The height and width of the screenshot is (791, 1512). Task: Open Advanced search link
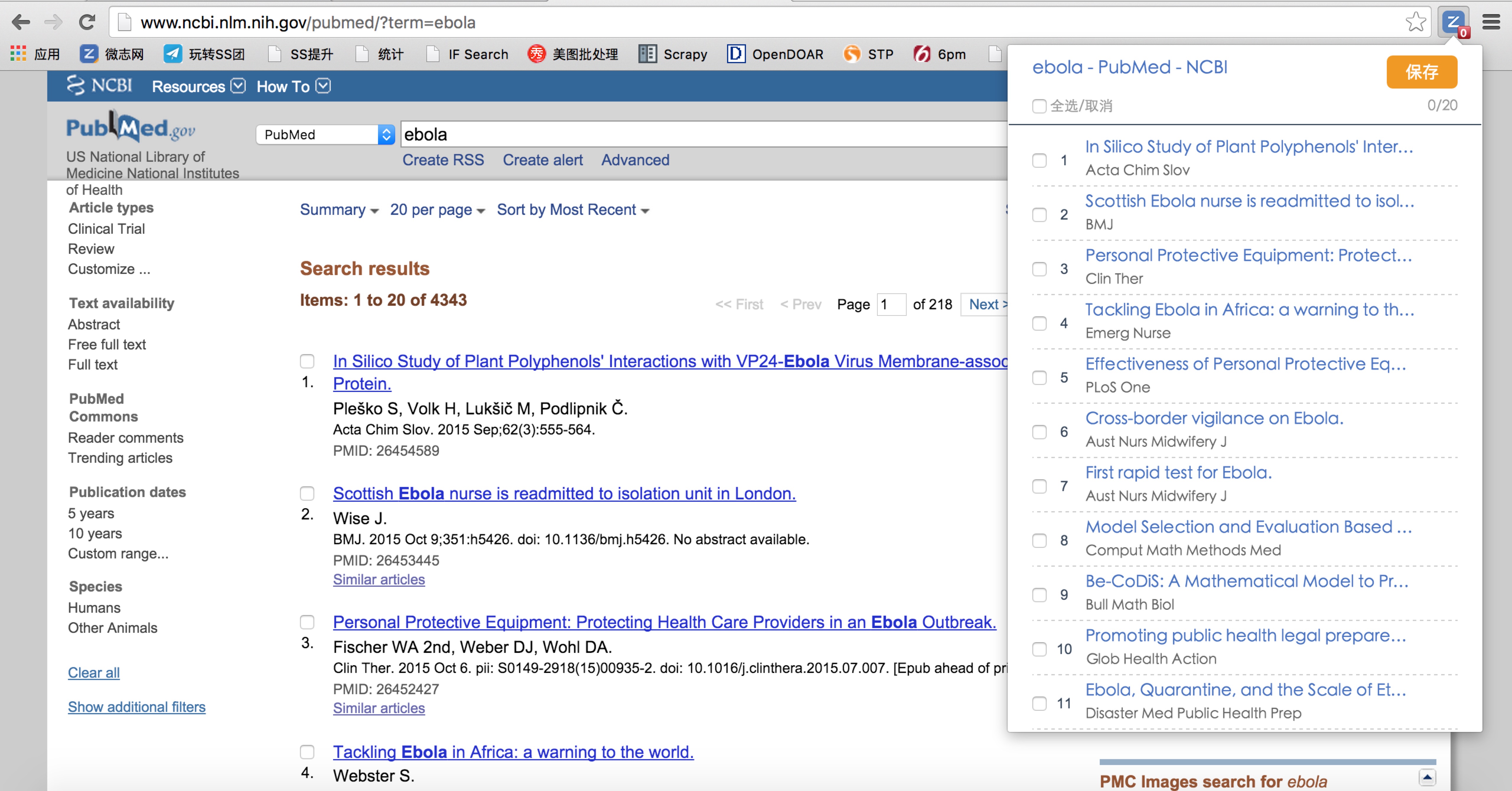(635, 160)
